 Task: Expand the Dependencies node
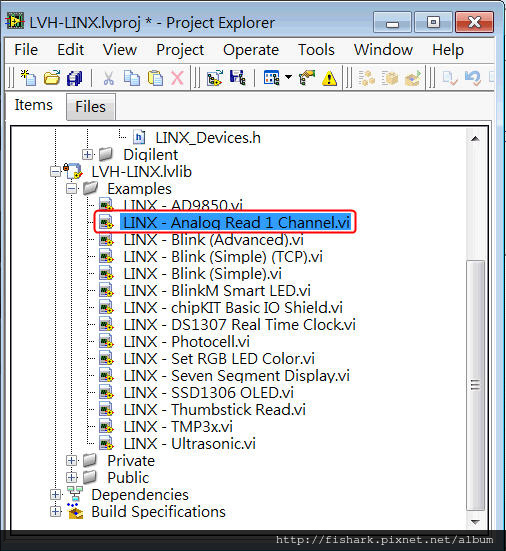(56, 495)
